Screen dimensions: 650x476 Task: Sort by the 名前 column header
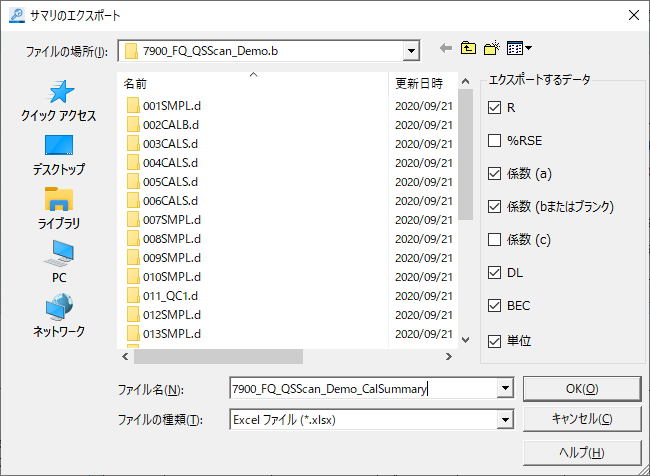253,84
